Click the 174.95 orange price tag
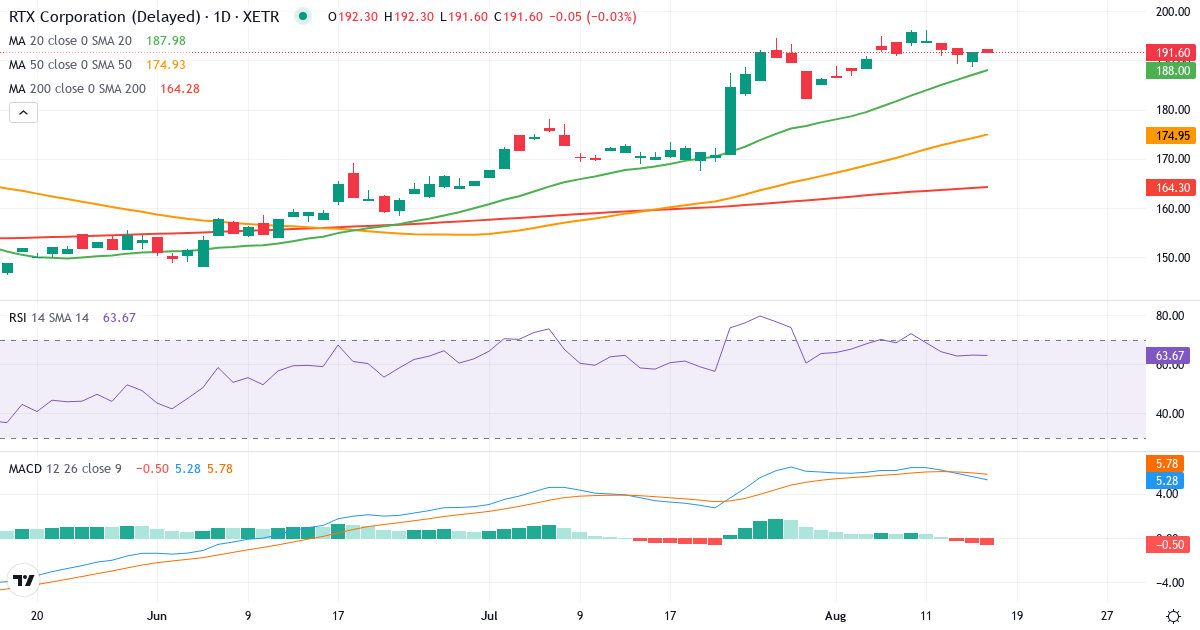The image size is (1200, 630). [x=1172, y=135]
